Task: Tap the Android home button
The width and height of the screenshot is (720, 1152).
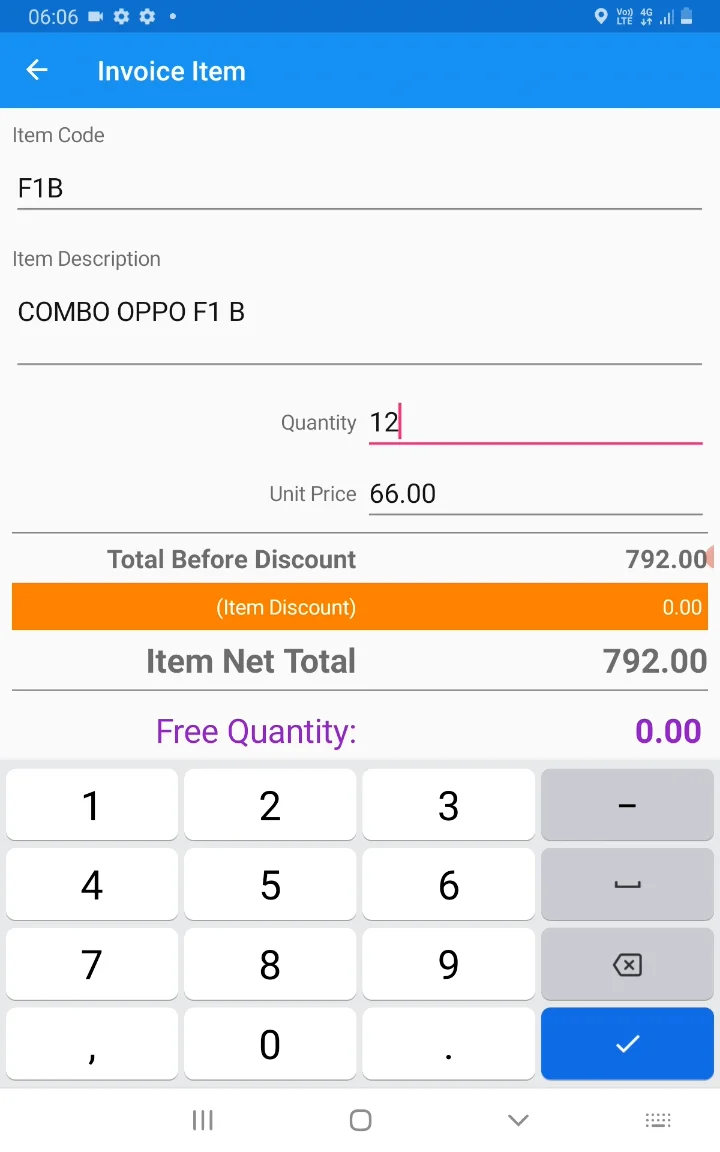Action: pyautogui.click(x=361, y=1120)
